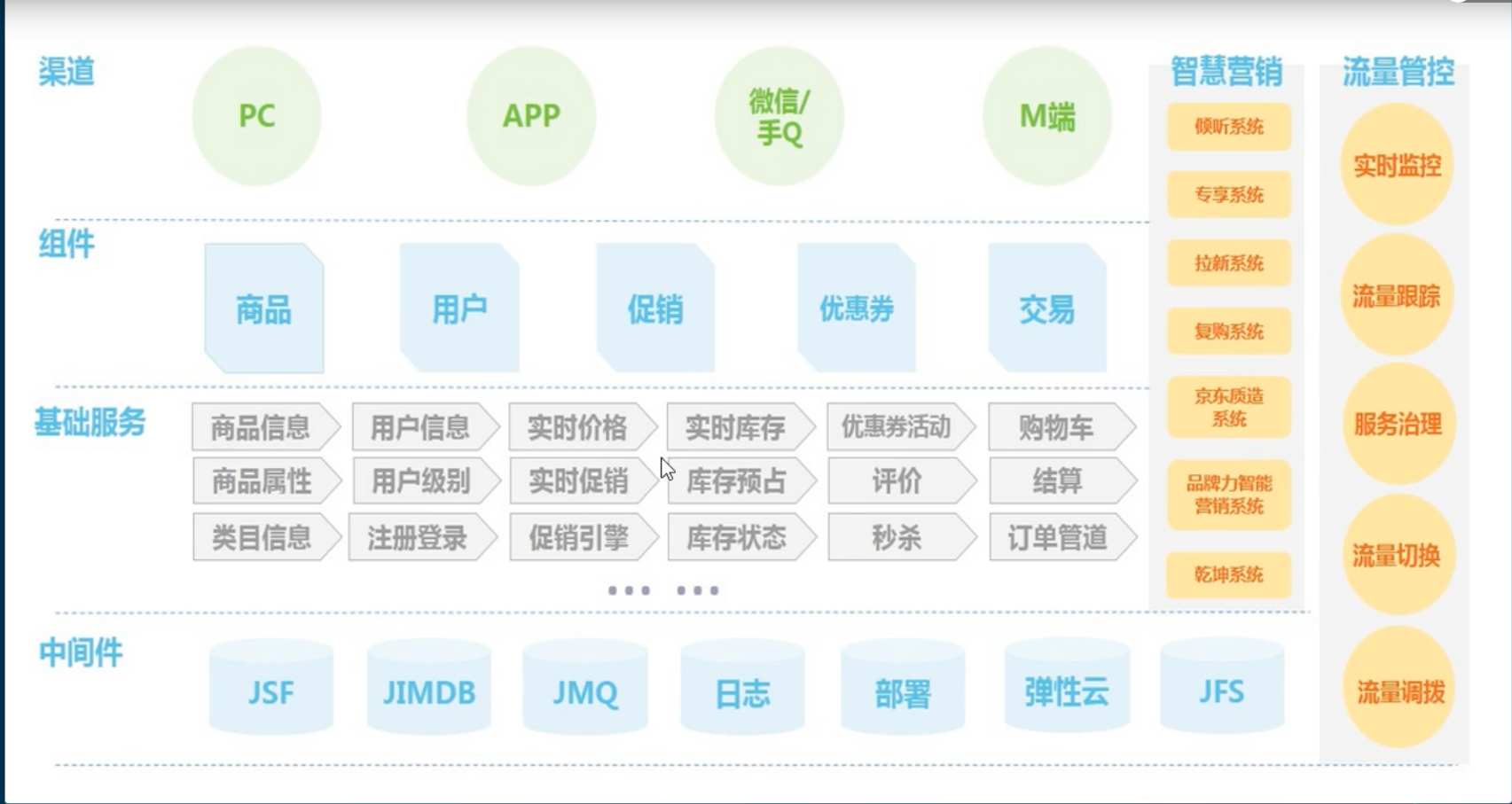Click the 库存预占 service arrow

742,481
